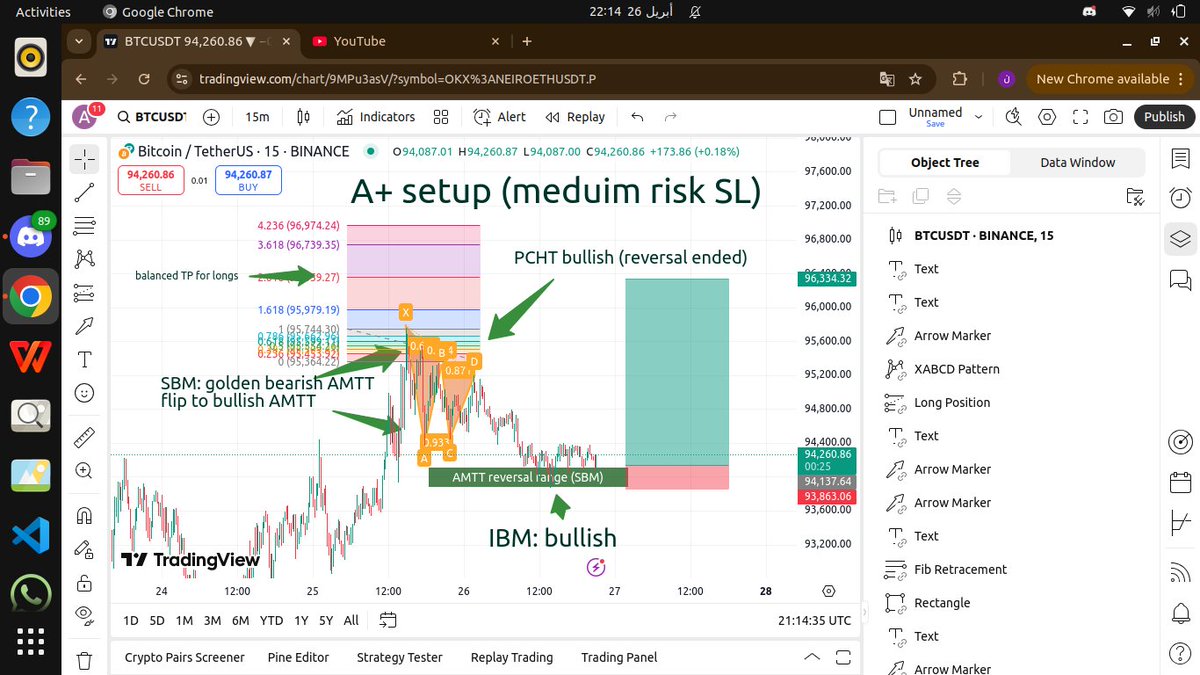This screenshot has width=1200, height=675.
Task: Open the economic Calendar panel
Action: tap(1180, 481)
